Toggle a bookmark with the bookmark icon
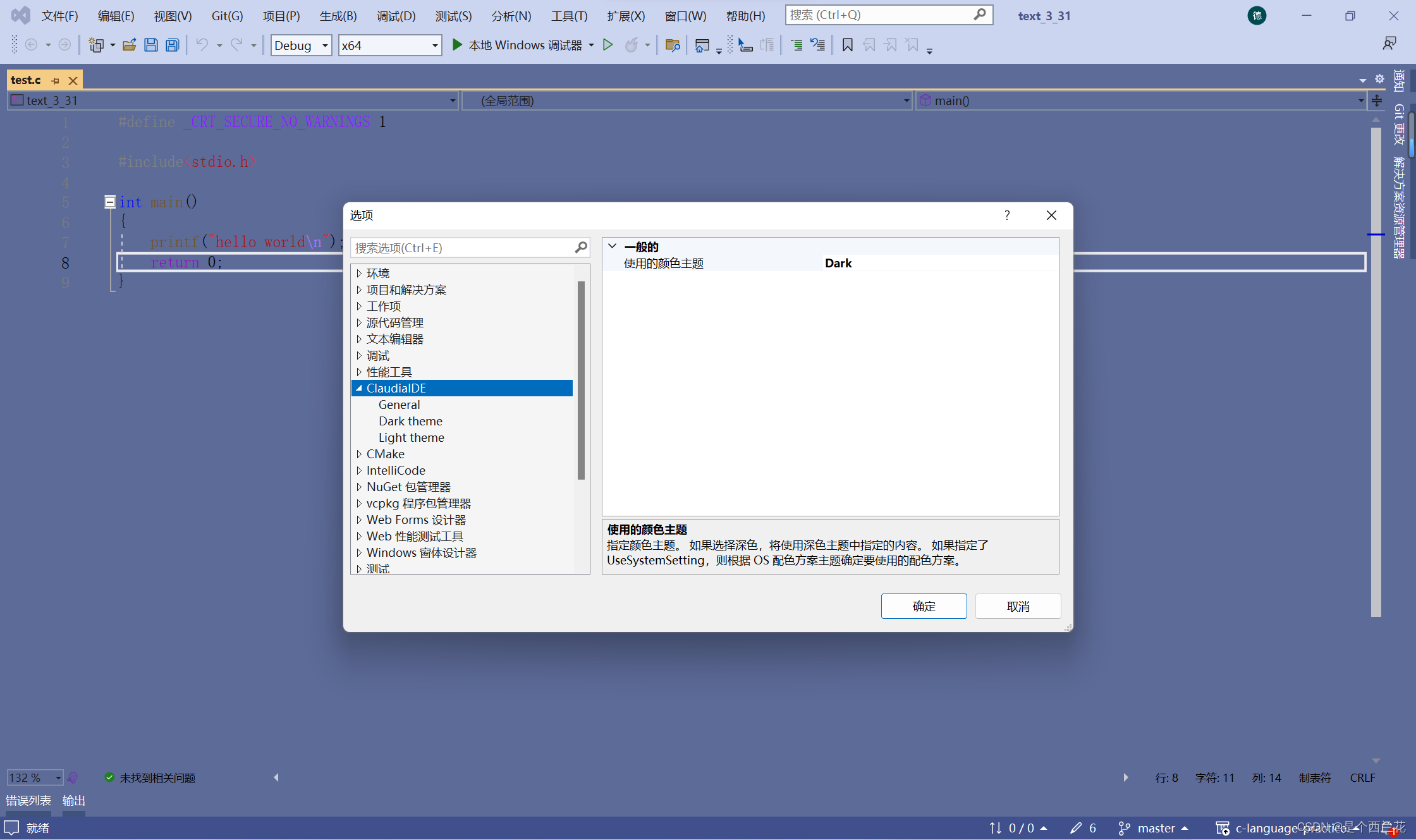This screenshot has height=840, width=1416. point(848,45)
